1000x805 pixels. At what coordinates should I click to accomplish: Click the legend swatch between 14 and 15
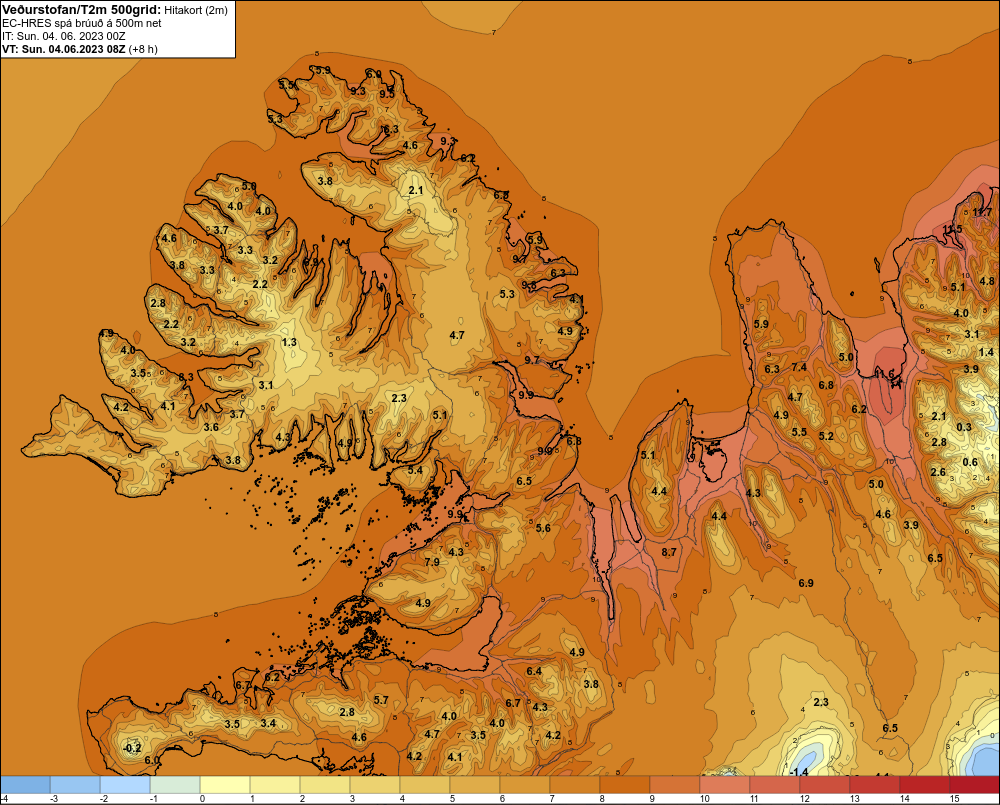(924, 784)
